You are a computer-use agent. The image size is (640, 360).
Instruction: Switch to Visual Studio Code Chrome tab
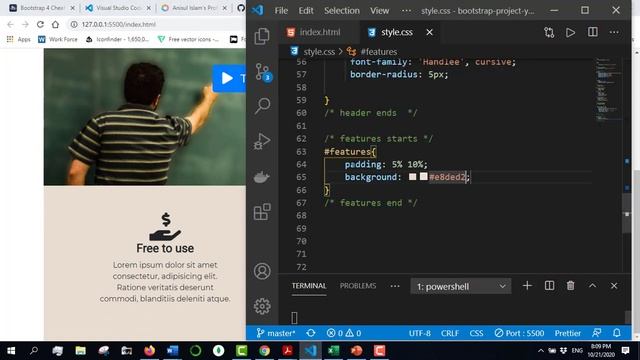tap(118, 8)
